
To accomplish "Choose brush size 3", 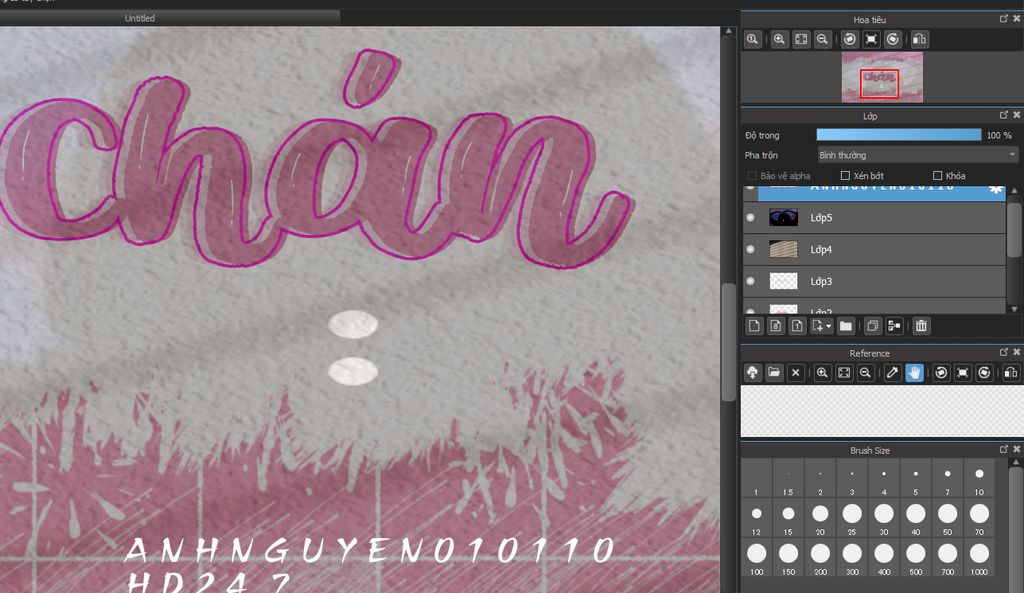I will pos(852,479).
